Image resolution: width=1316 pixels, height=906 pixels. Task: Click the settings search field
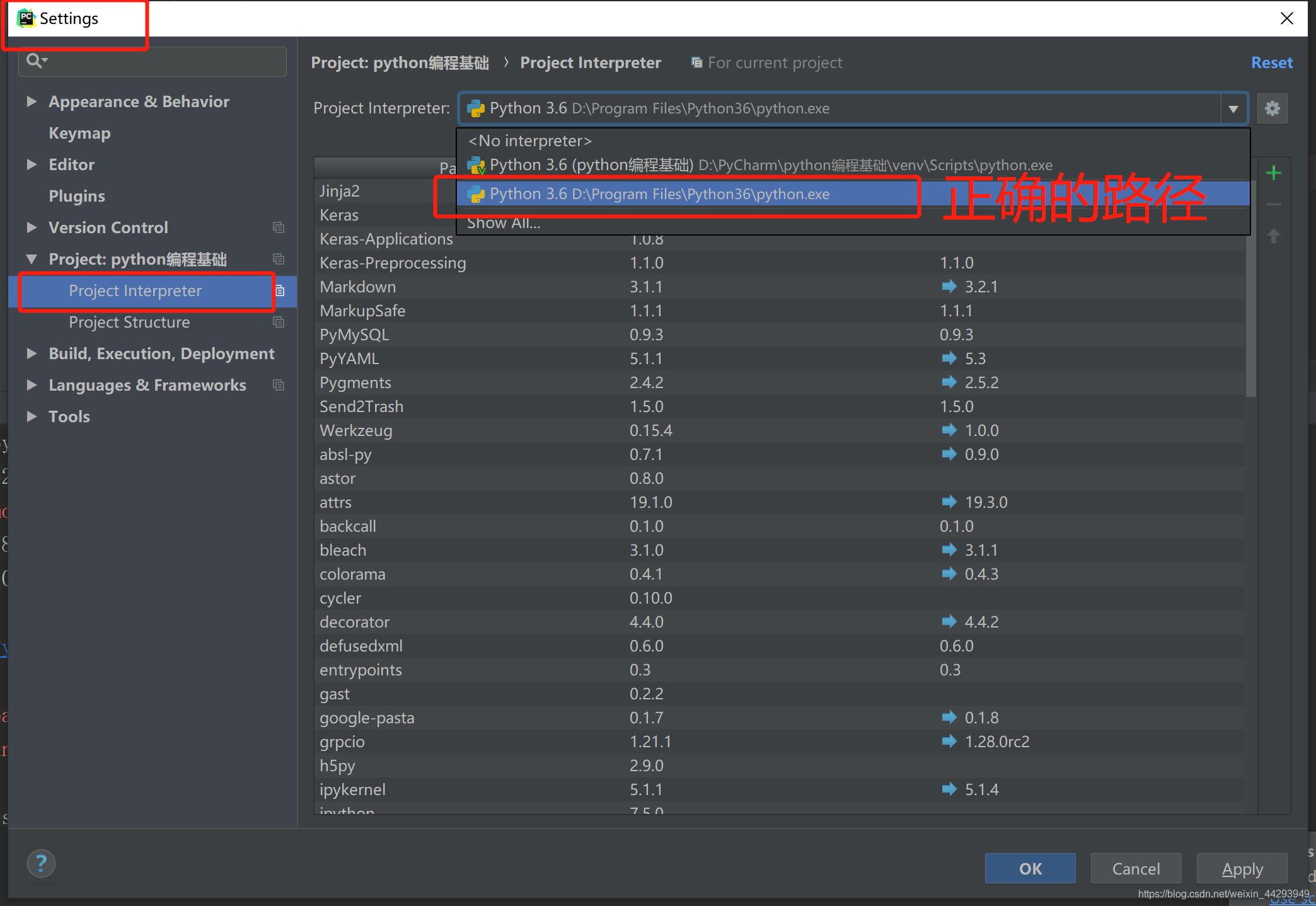153,61
